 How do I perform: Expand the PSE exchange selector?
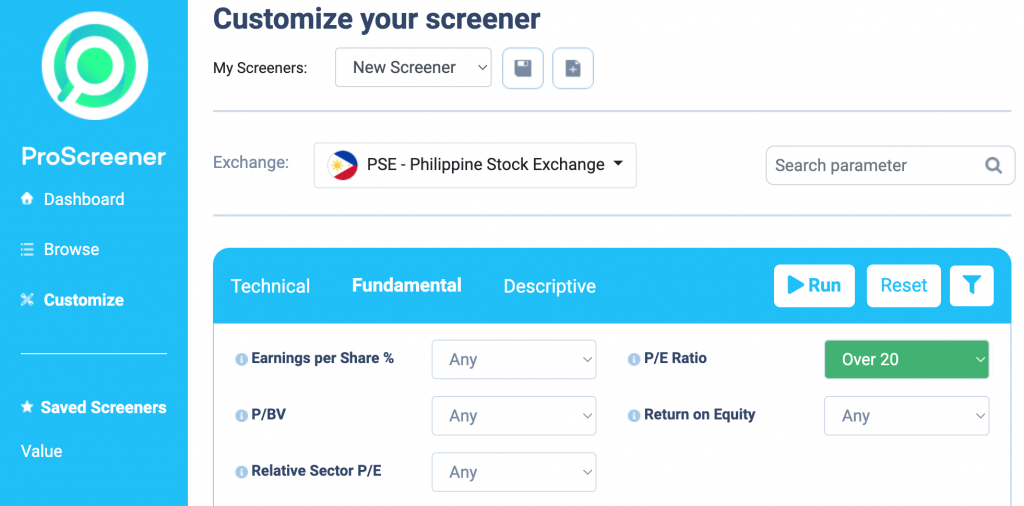475,165
